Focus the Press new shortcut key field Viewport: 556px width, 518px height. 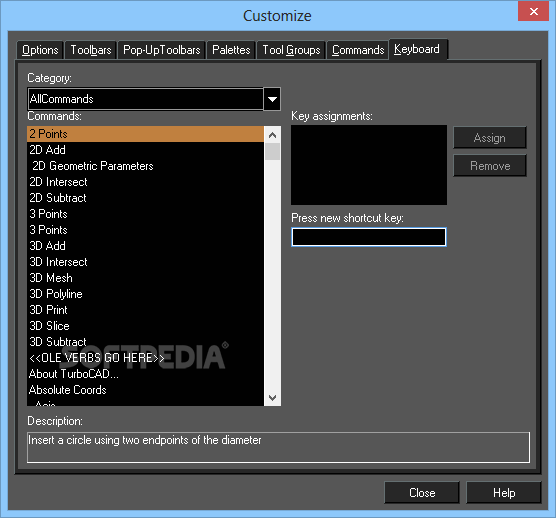tap(369, 237)
